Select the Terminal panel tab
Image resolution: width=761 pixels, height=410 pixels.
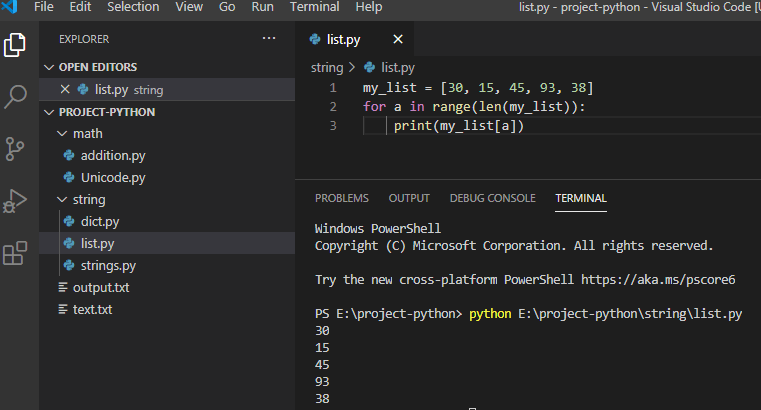581,198
